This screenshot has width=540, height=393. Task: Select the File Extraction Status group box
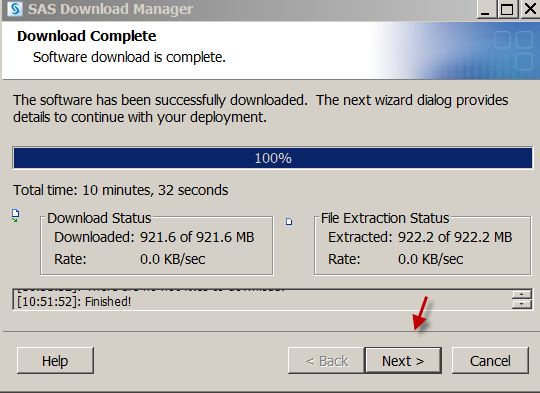[423, 245]
